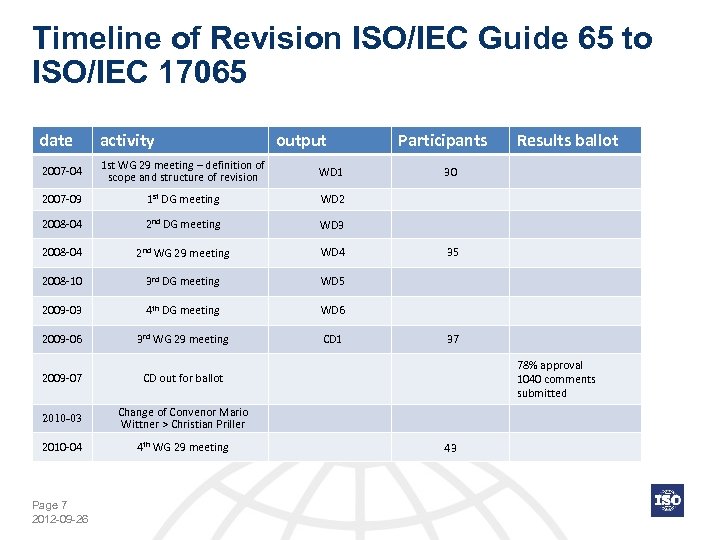This screenshot has width=720, height=540.
Task: Select the '2010-03' date cell
Action: click(62, 418)
